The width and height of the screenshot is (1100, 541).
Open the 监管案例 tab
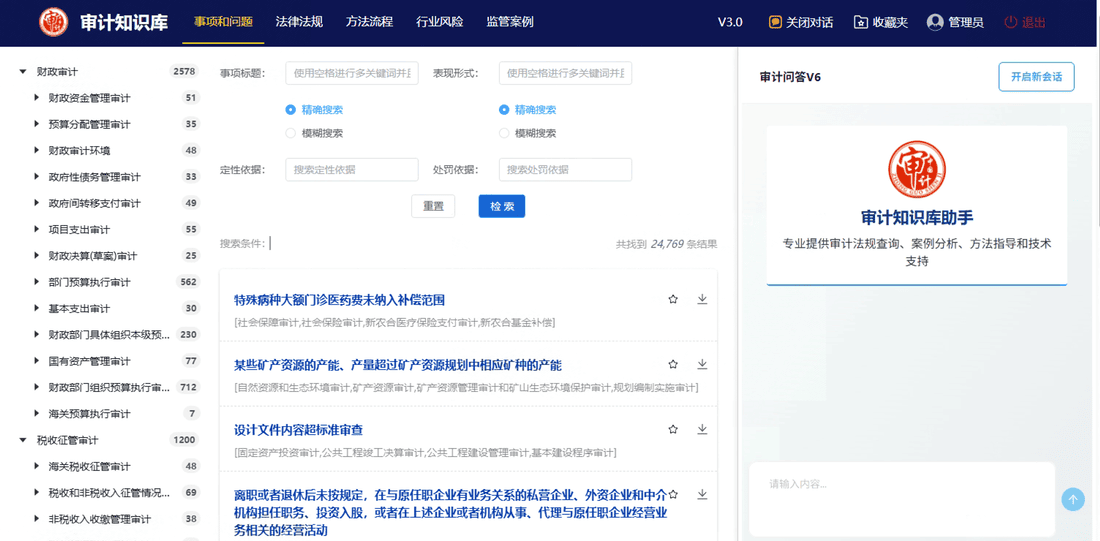tap(510, 22)
